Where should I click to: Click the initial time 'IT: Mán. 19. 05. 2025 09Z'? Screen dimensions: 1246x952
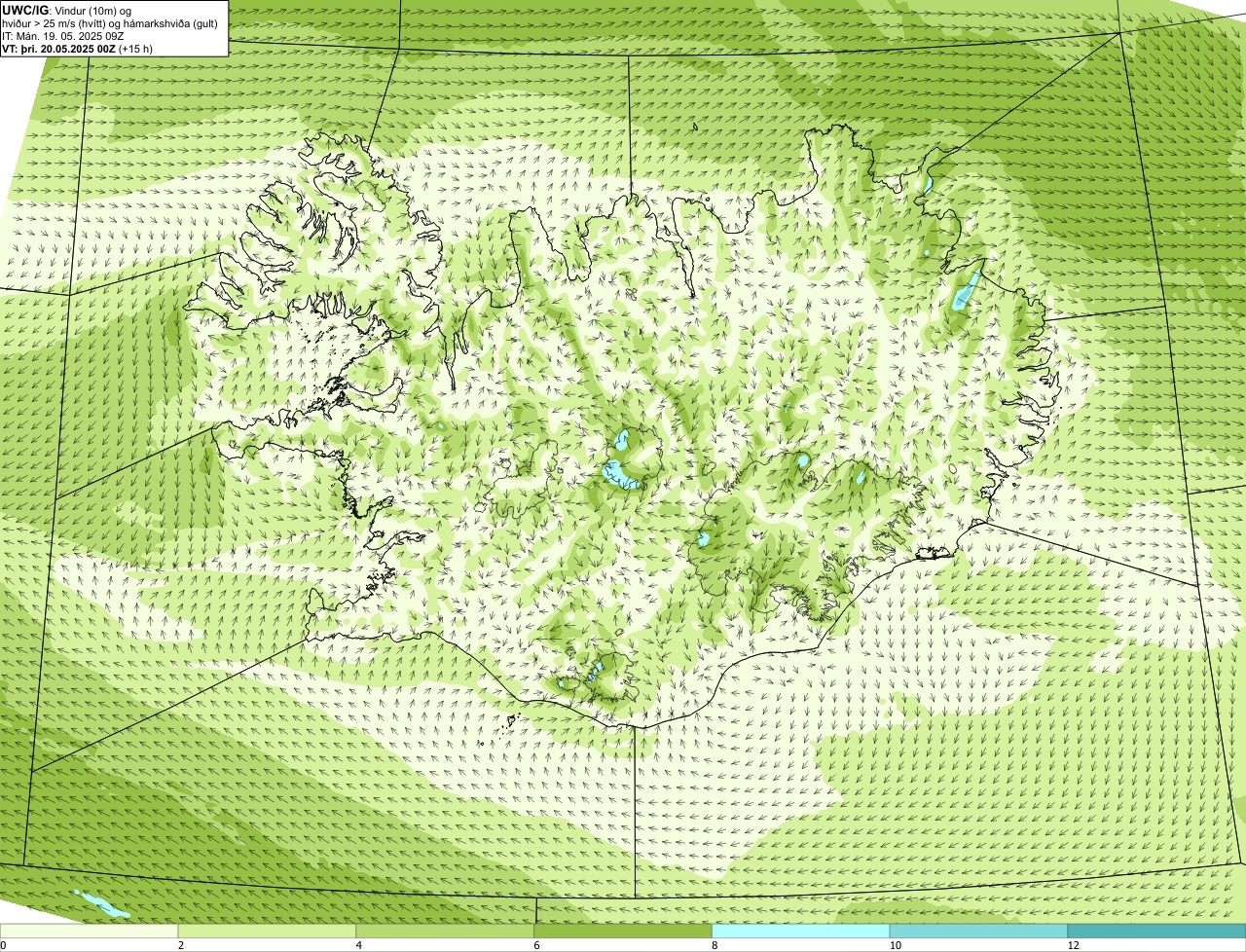[63, 35]
